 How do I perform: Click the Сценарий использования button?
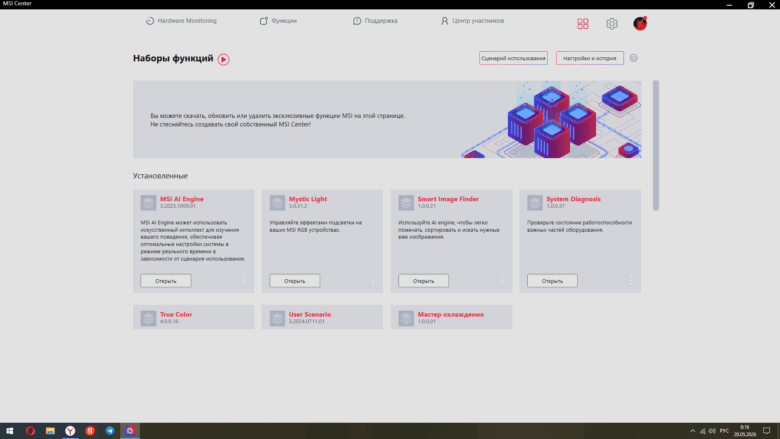pyautogui.click(x=513, y=58)
